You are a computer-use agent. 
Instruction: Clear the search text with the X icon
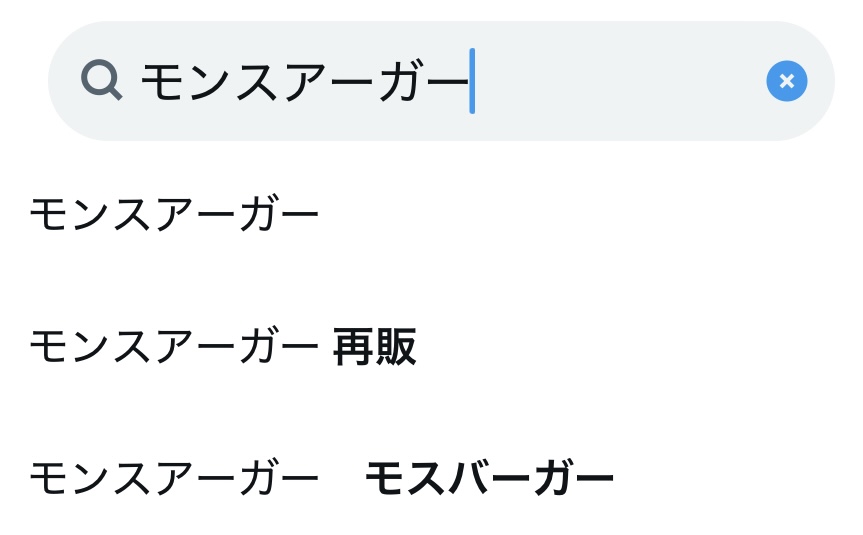click(x=786, y=81)
